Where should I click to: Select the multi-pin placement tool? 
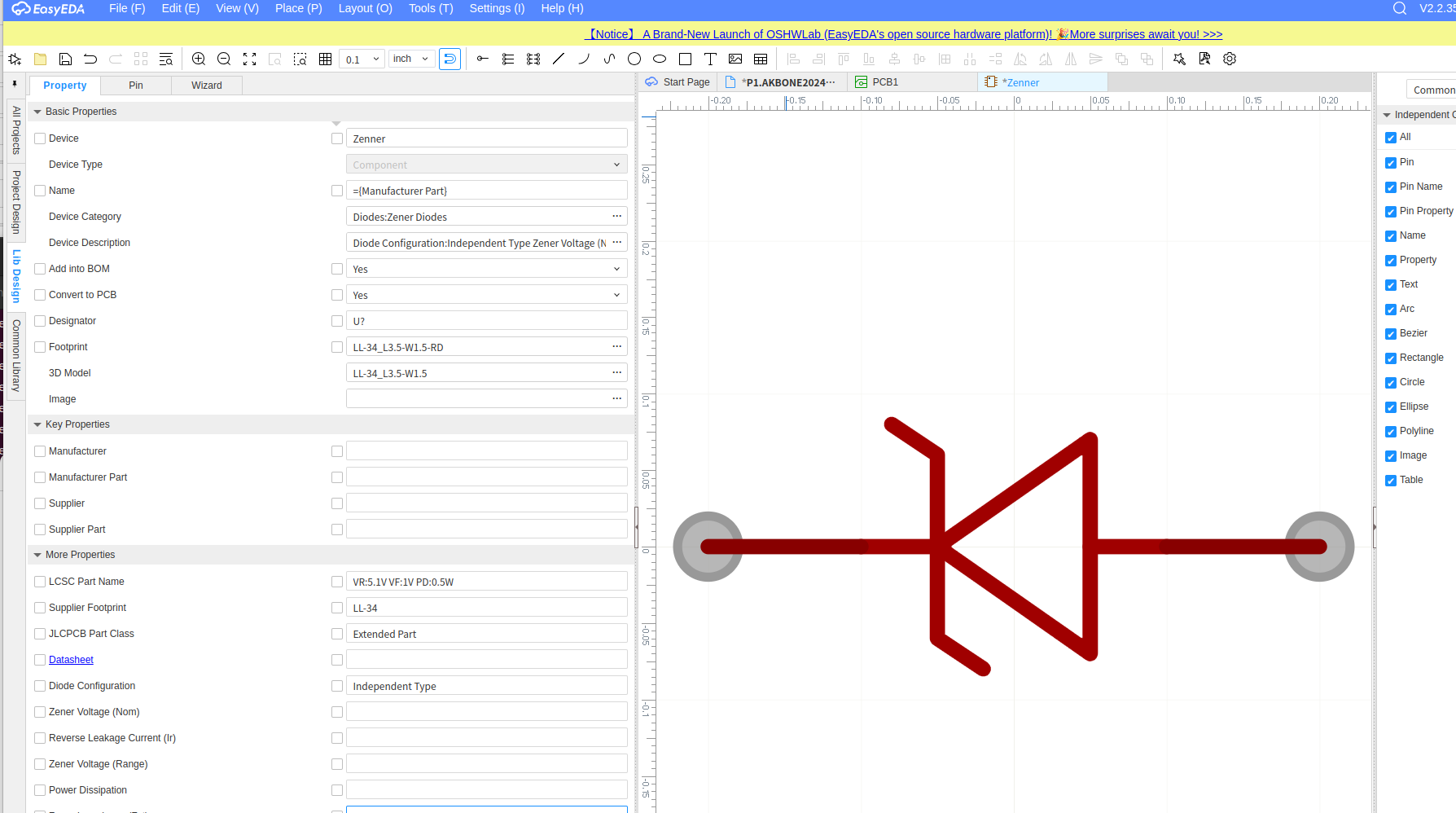pos(508,59)
